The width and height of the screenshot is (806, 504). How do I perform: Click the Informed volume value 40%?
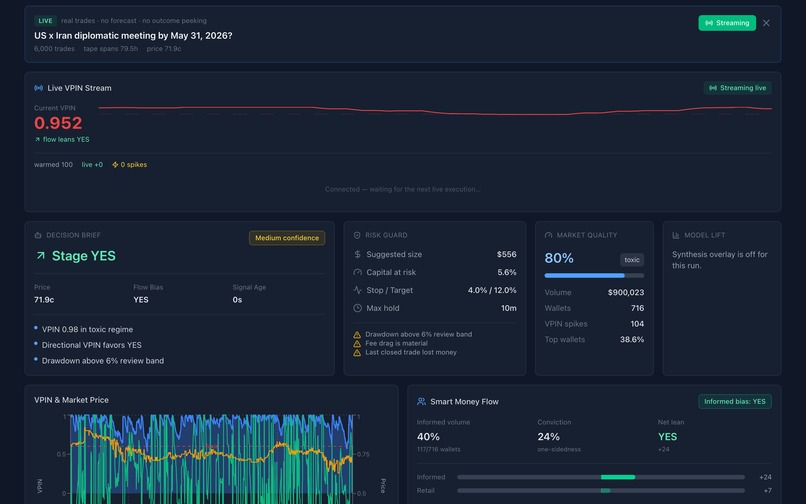click(428, 437)
